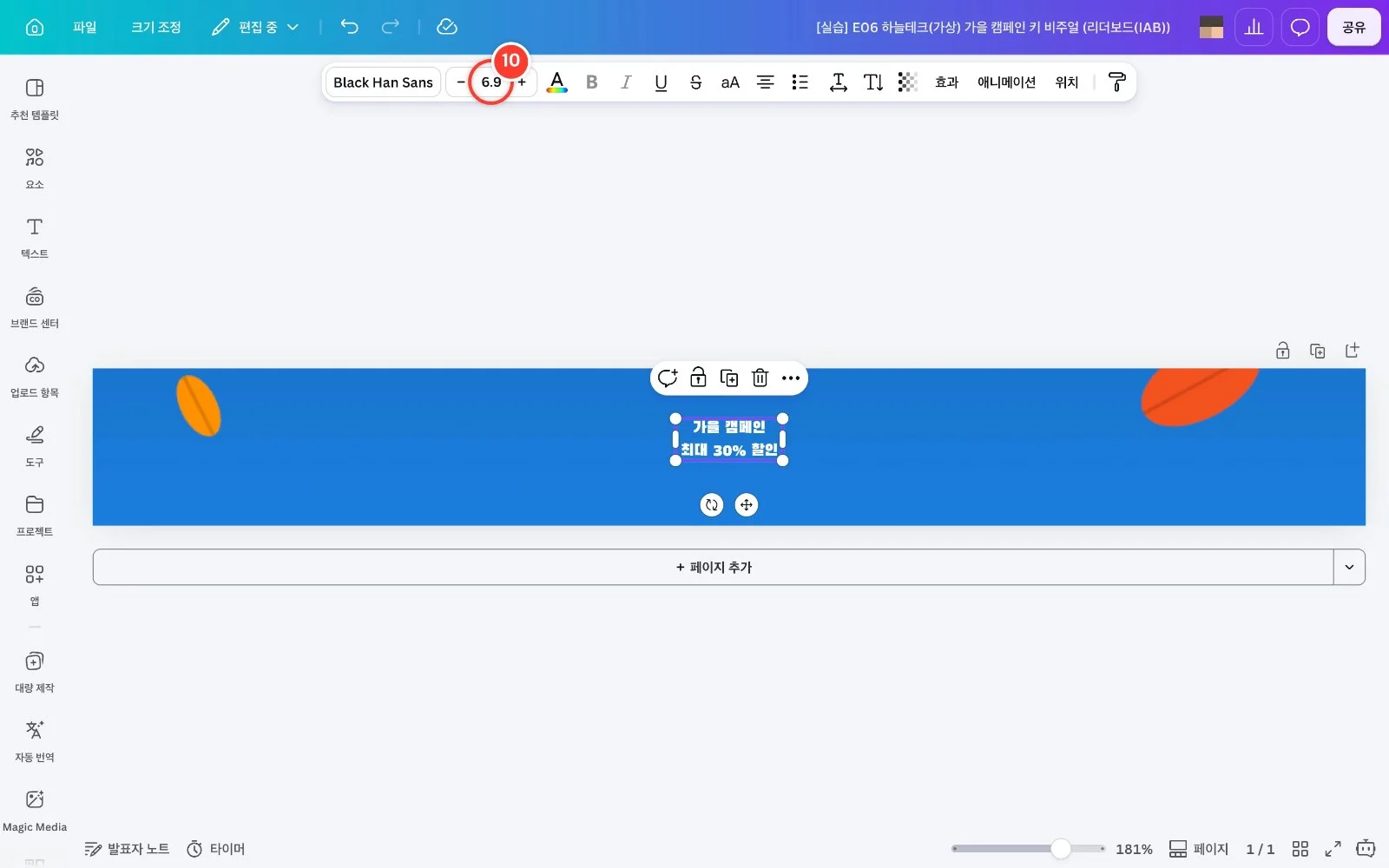Switch to vertical text direction

pyautogui.click(x=873, y=82)
